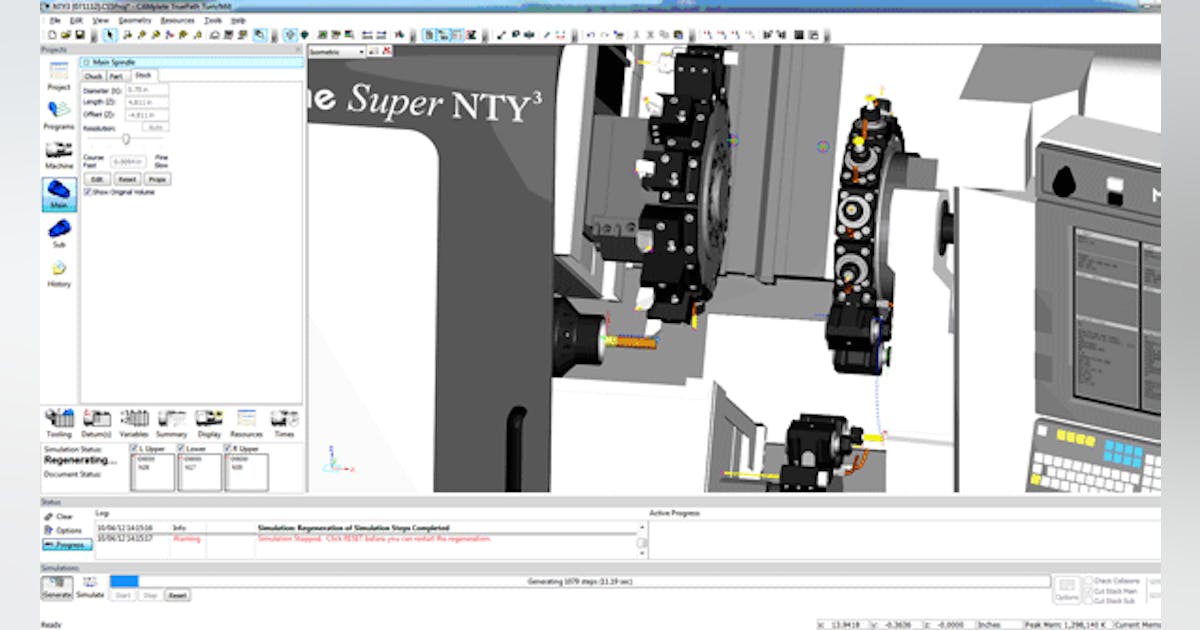The height and width of the screenshot is (630, 1200).
Task: Uncheck the Show Original Volume checkbox
Action: tap(88, 191)
